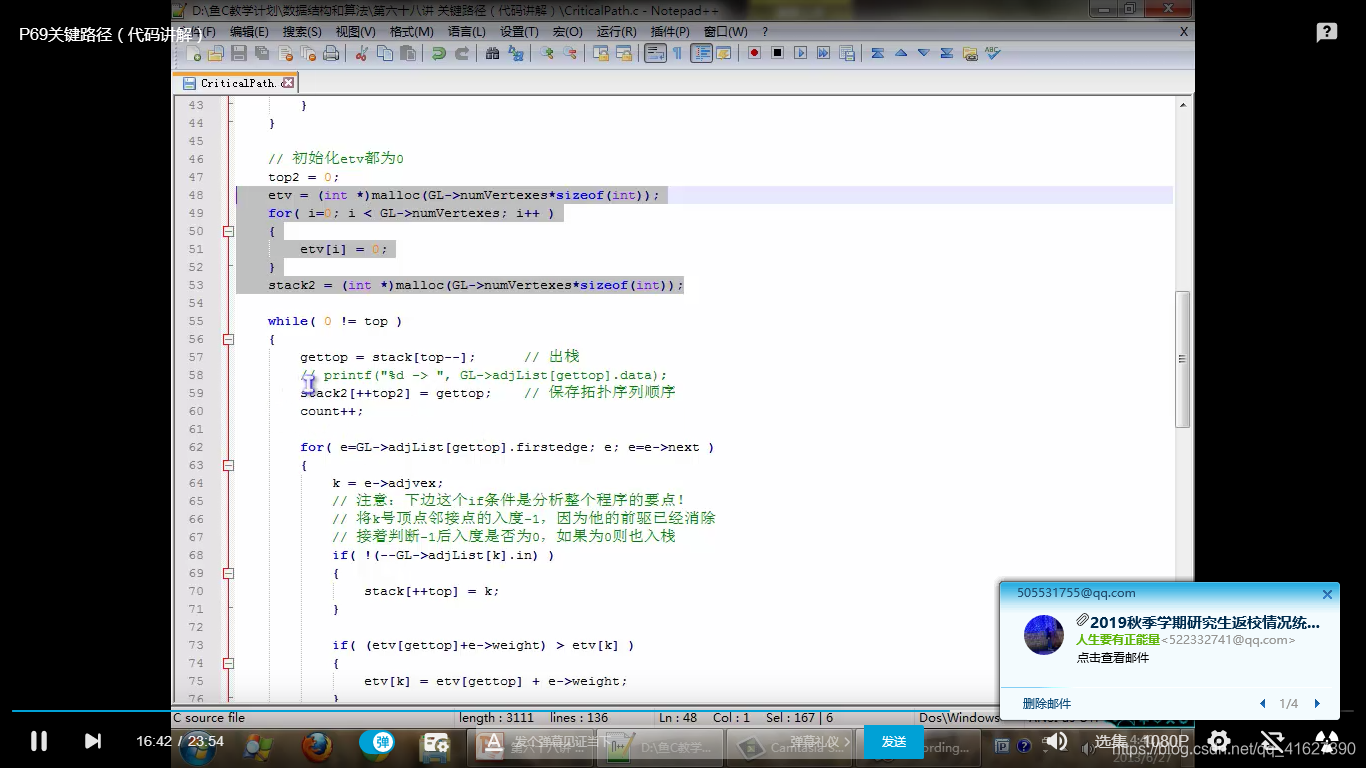The height and width of the screenshot is (768, 1366).
Task: Open the 2019秋季学期研究生返校 mail title
Action: tap(1205, 622)
